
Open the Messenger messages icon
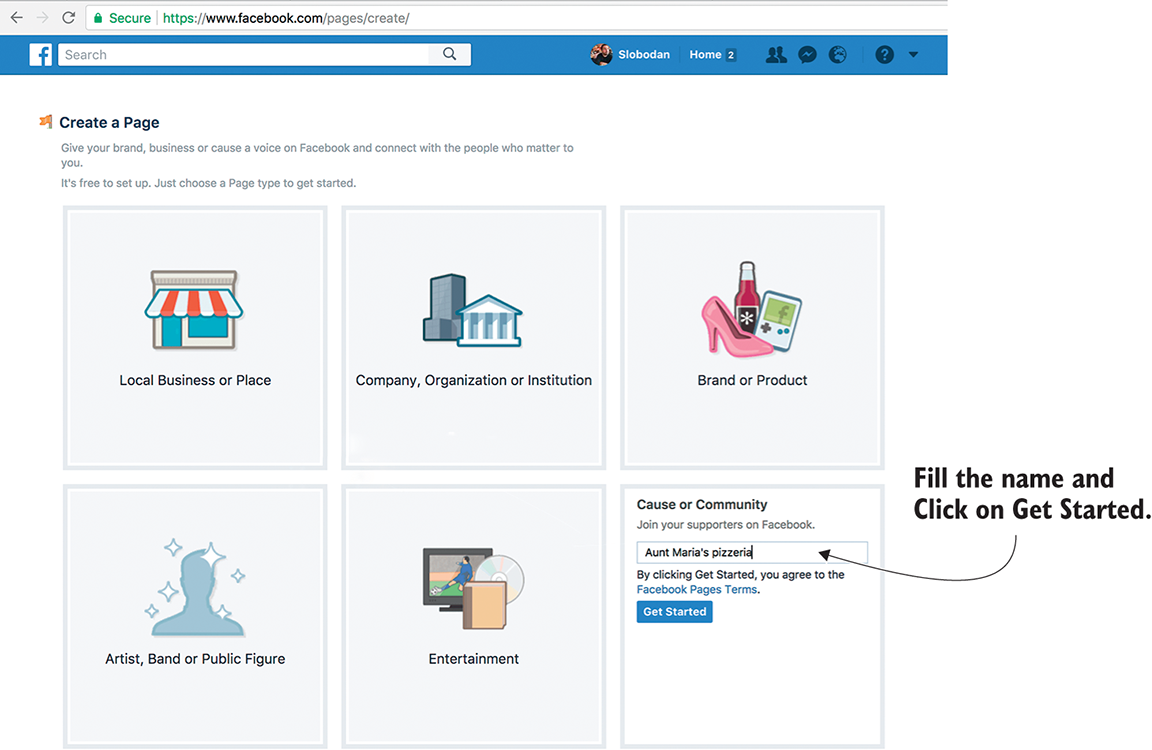[807, 55]
